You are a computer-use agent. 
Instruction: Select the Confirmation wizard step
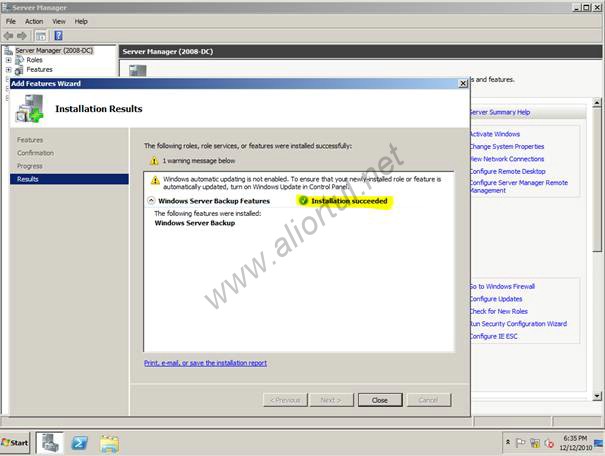pyautogui.click(x=35, y=153)
